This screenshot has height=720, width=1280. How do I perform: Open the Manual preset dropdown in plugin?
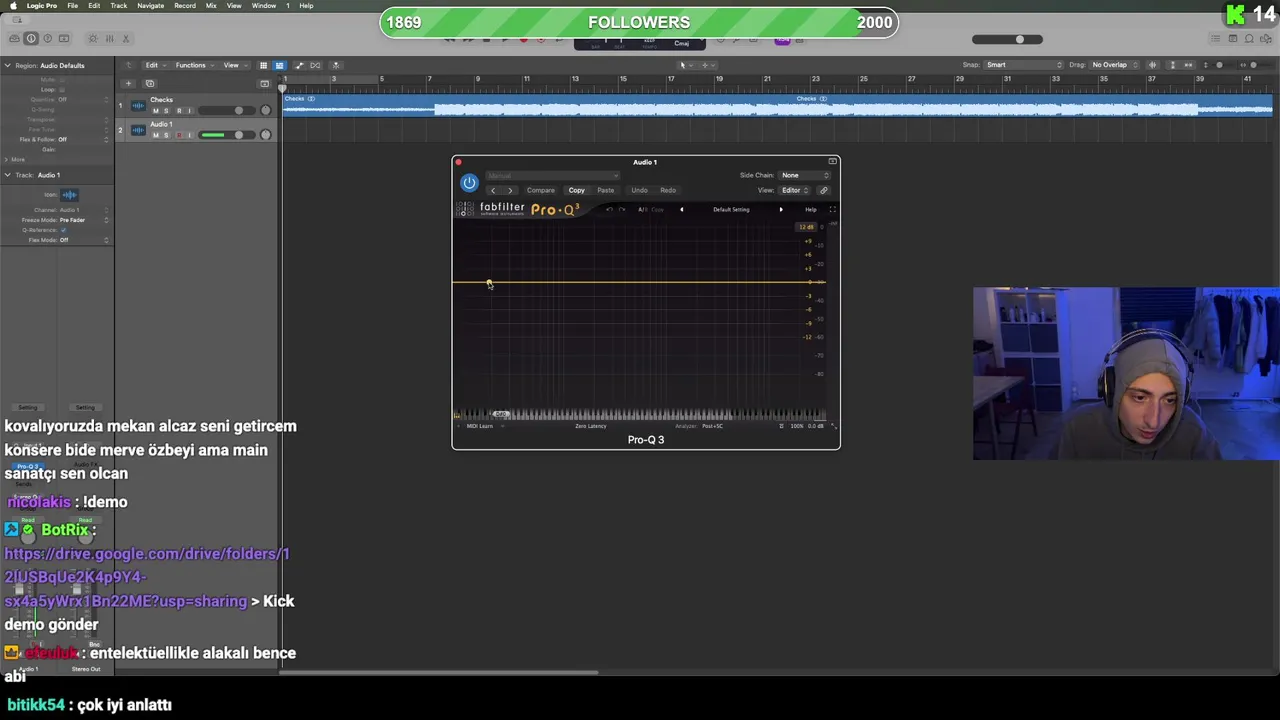pos(551,176)
